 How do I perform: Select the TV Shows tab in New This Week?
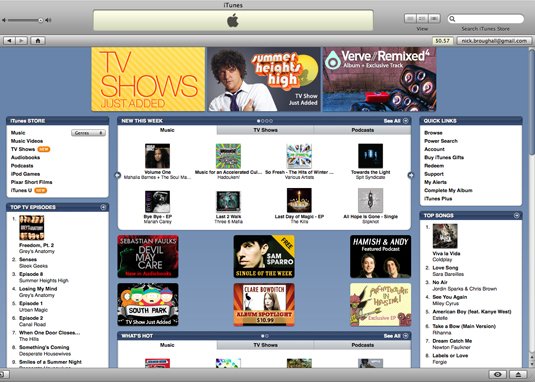(265, 130)
